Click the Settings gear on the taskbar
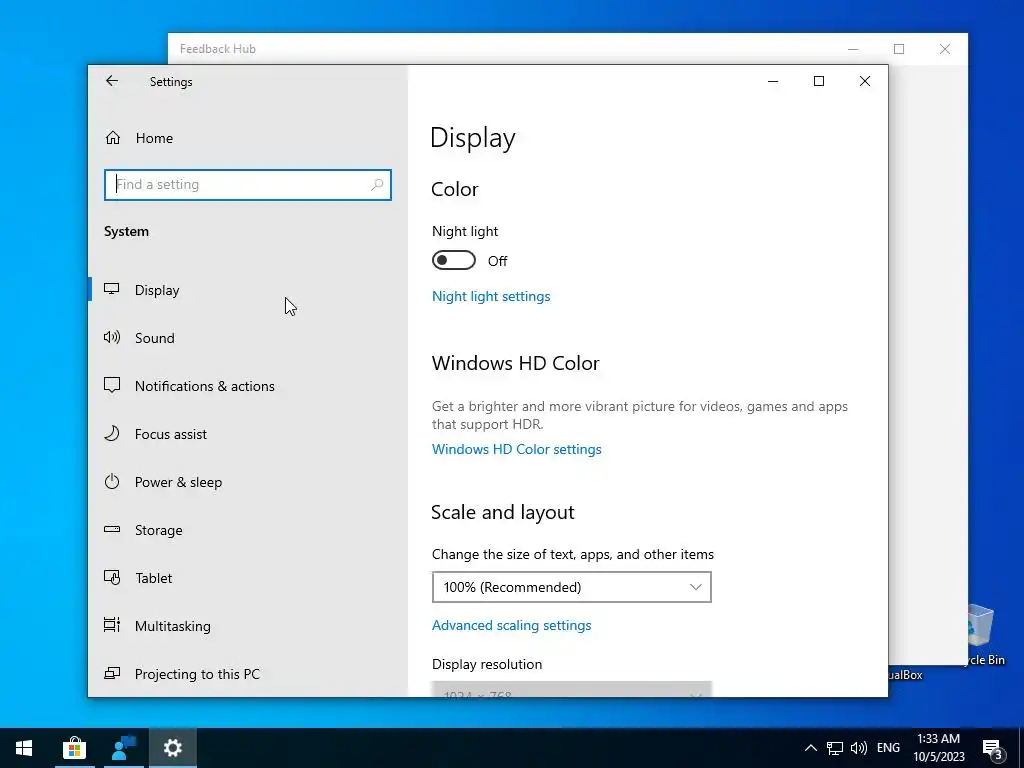 [172, 748]
